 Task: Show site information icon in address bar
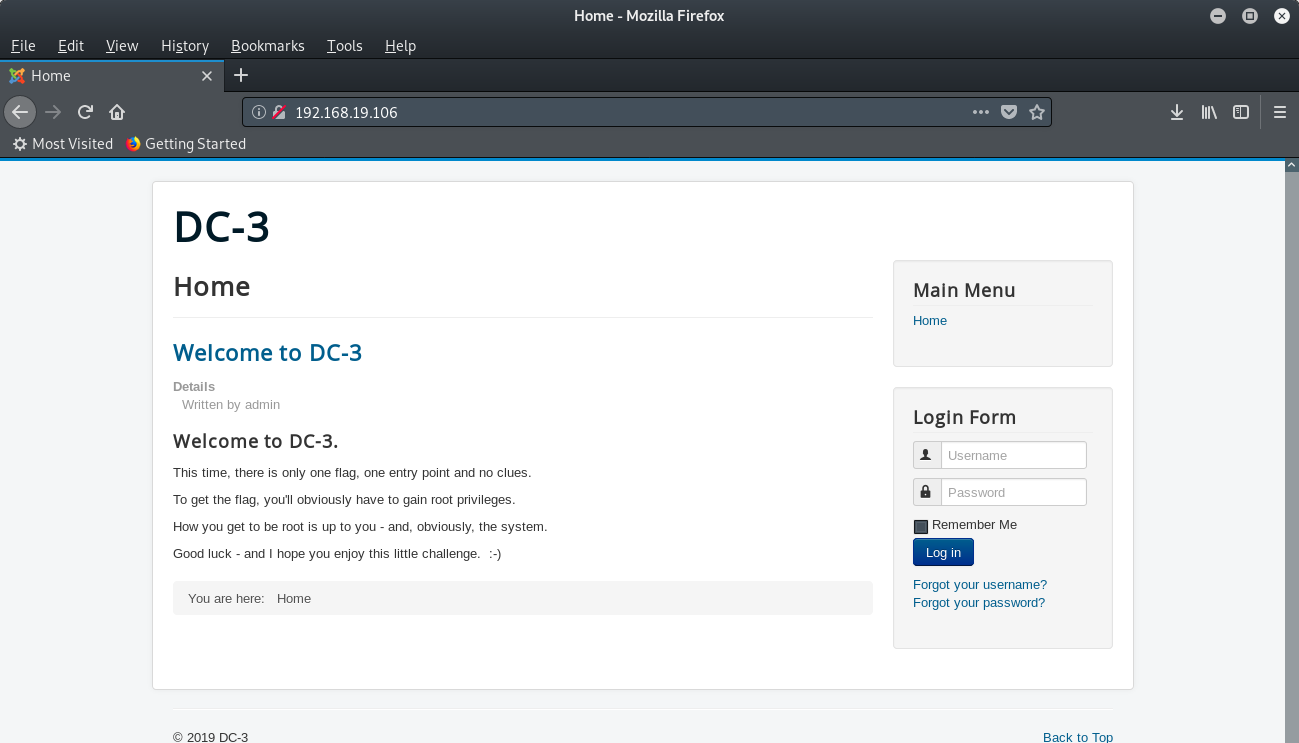pyautogui.click(x=258, y=112)
